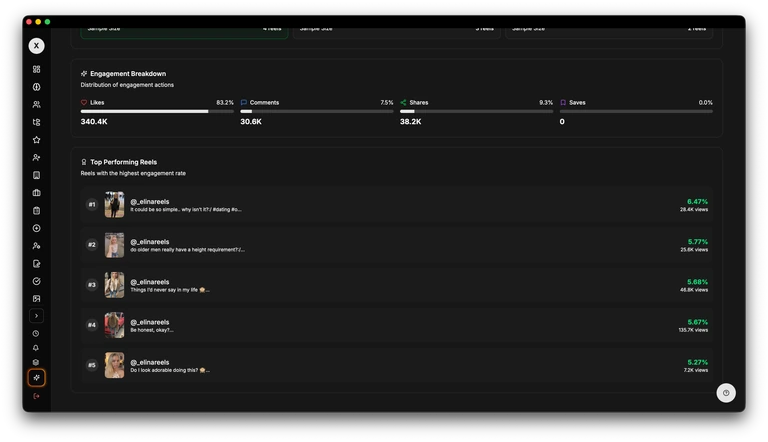Open the star favorites sidebar icon

click(x=36, y=140)
